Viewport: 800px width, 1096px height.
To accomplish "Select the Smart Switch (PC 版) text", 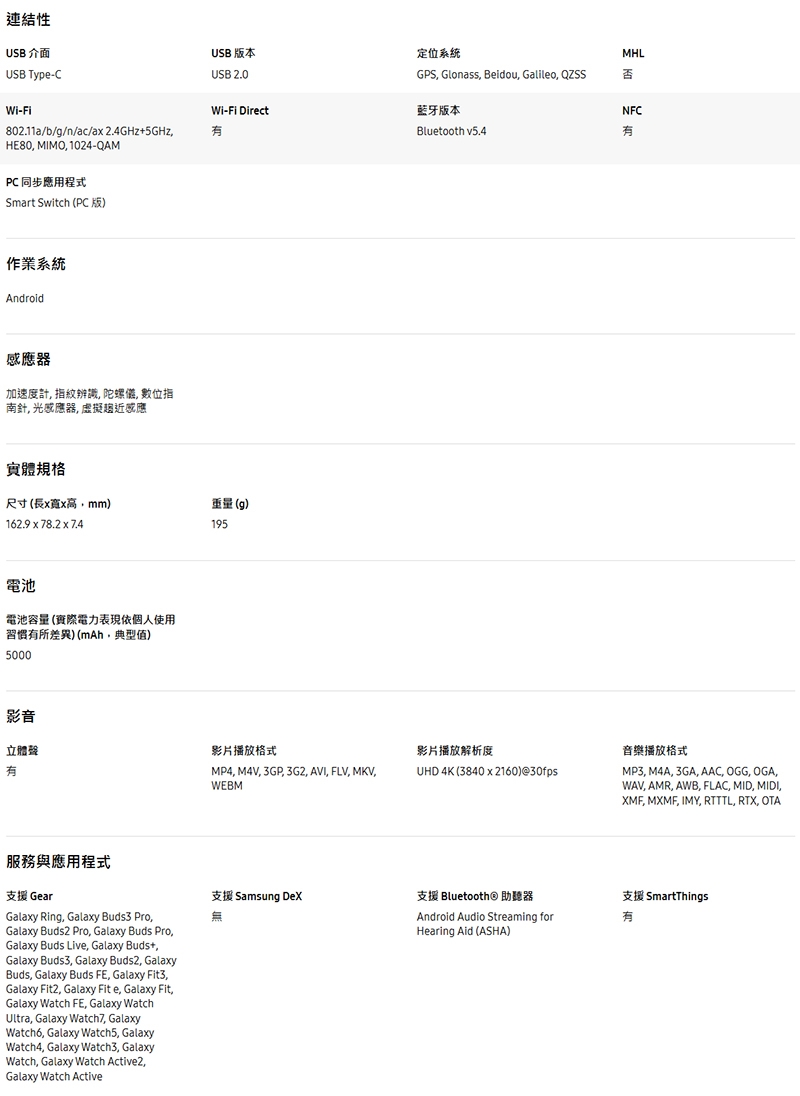I will (x=56, y=203).
